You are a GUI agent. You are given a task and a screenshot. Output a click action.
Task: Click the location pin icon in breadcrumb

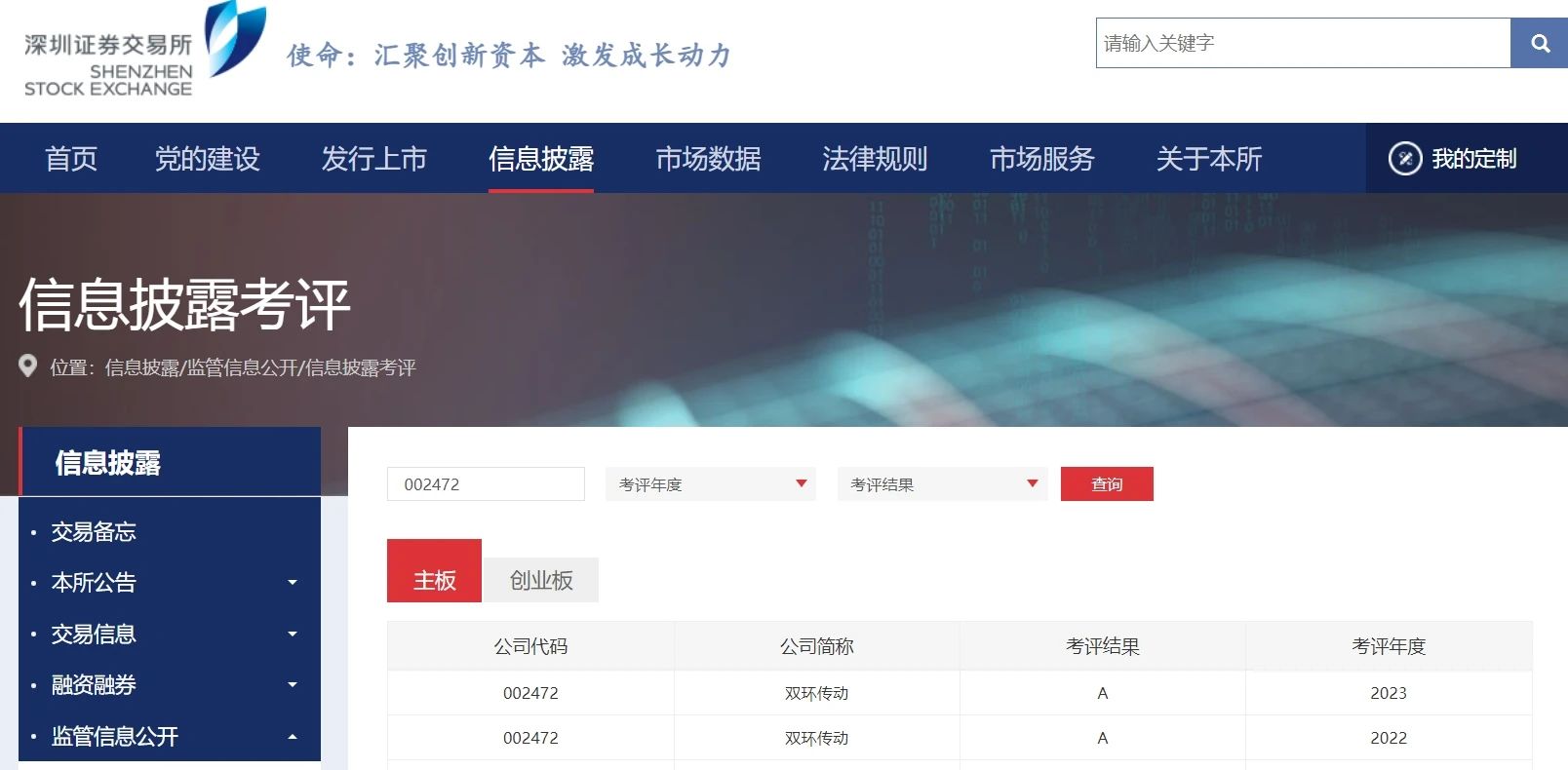(x=28, y=366)
